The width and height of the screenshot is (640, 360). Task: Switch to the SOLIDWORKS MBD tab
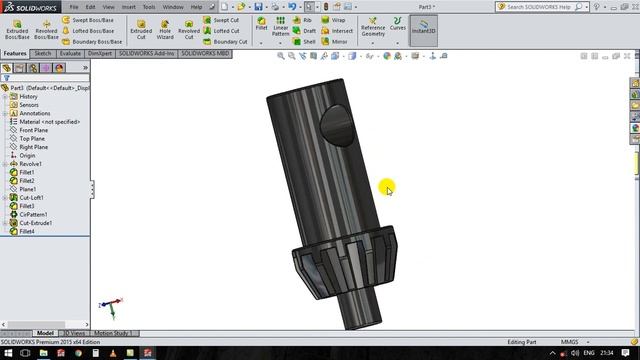[205, 53]
